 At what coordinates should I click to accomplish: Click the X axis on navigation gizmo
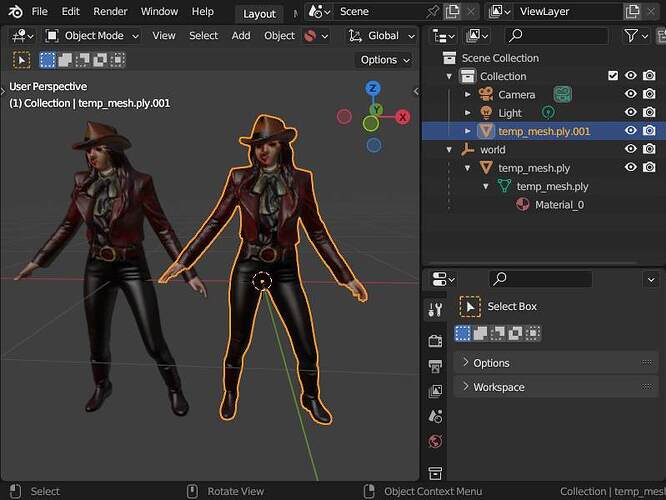(402, 117)
